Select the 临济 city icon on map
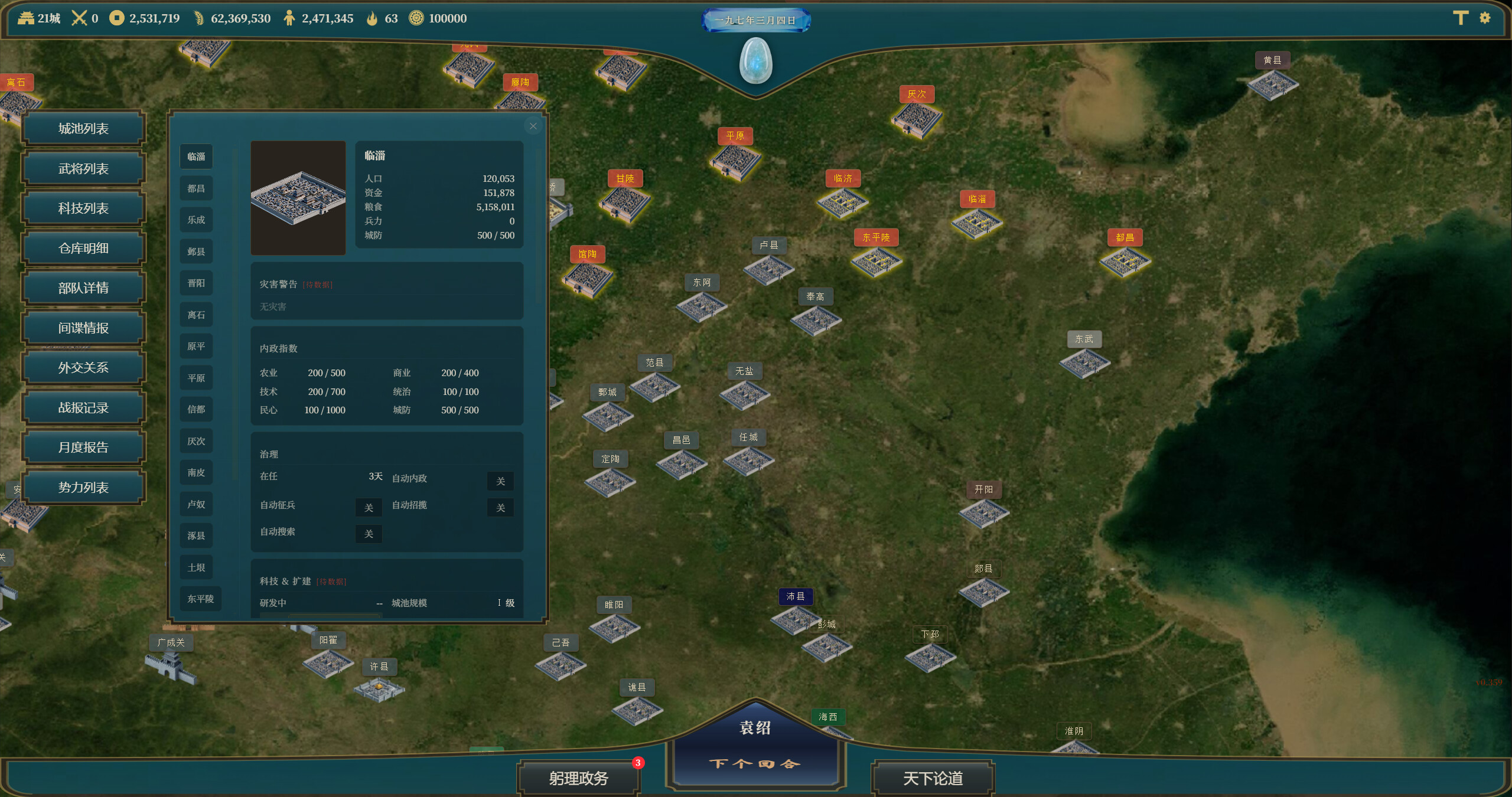 click(x=843, y=204)
